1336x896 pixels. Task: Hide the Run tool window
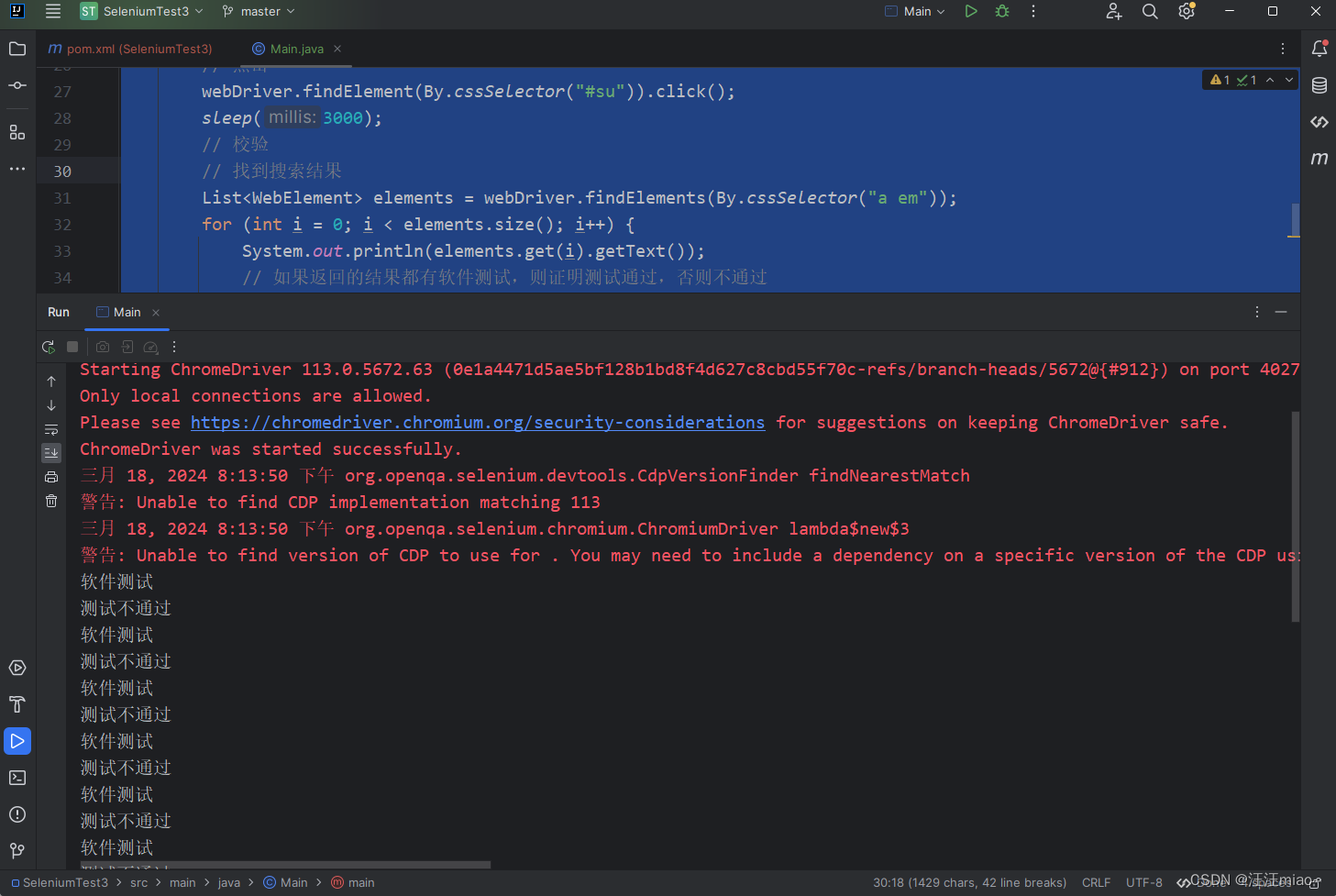pos(1281,312)
